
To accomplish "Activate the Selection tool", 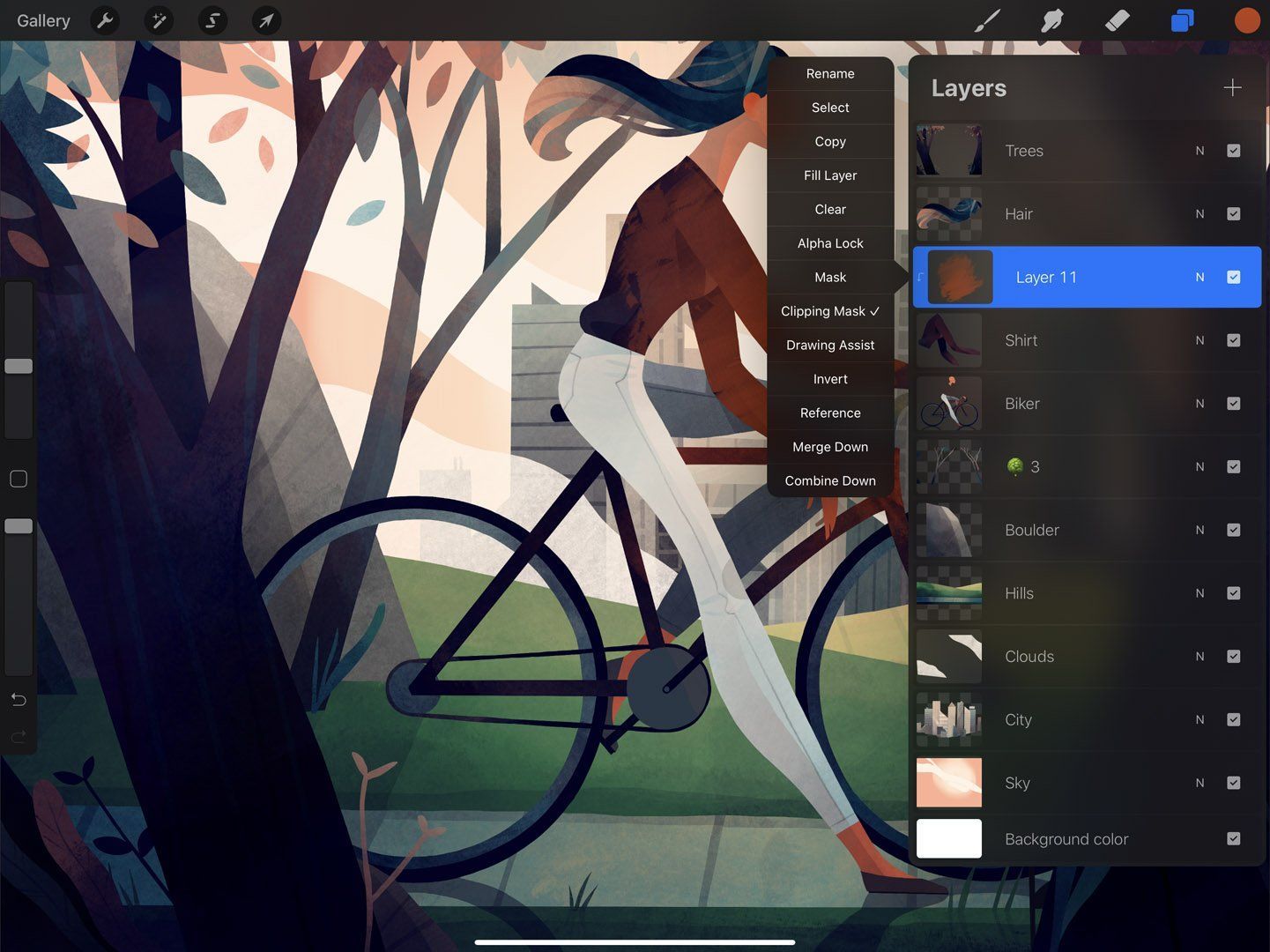I will [212, 20].
